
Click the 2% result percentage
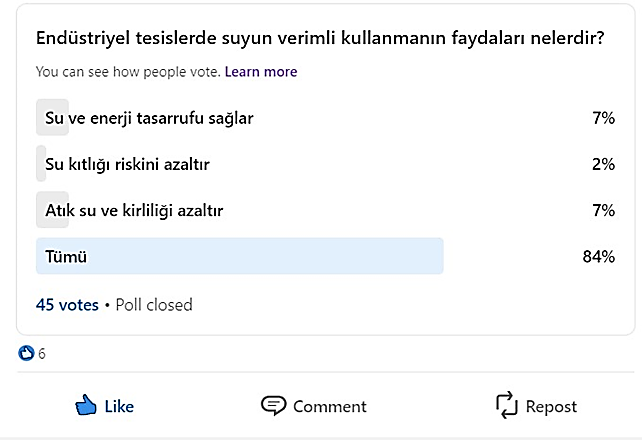pos(604,164)
